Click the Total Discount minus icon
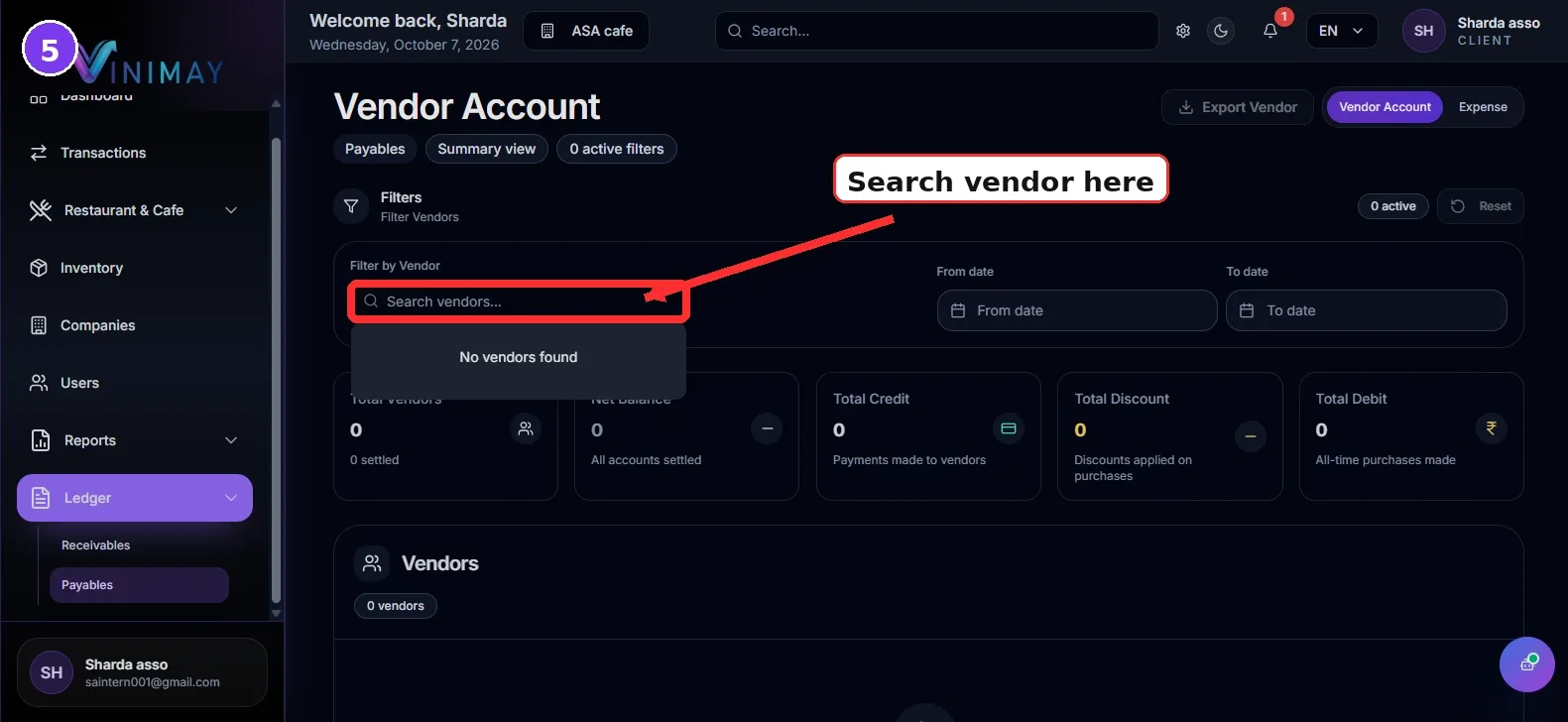Screen dimensions: 1568x722 [1251, 435]
